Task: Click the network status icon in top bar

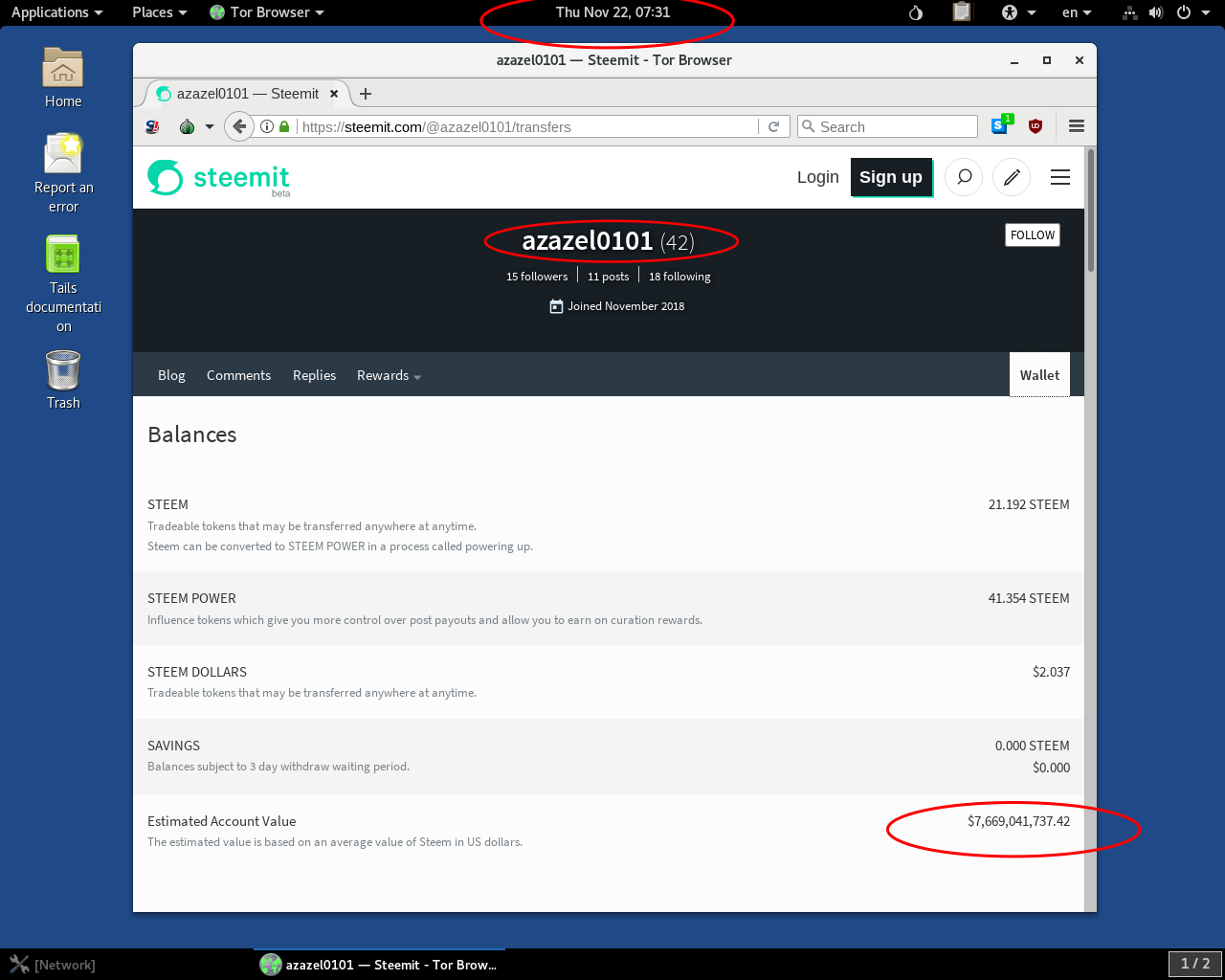Action: [x=1130, y=12]
